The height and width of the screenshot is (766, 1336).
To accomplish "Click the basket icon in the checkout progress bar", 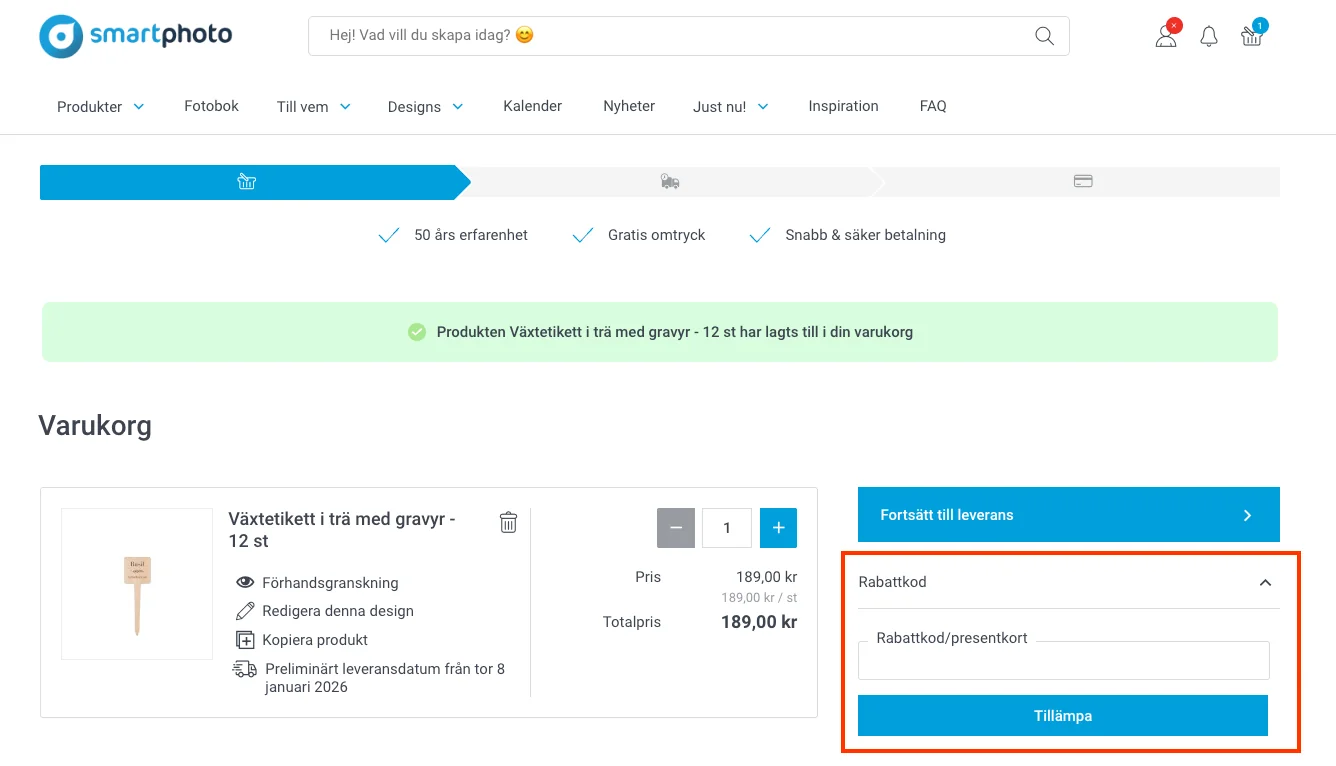I will [x=247, y=181].
